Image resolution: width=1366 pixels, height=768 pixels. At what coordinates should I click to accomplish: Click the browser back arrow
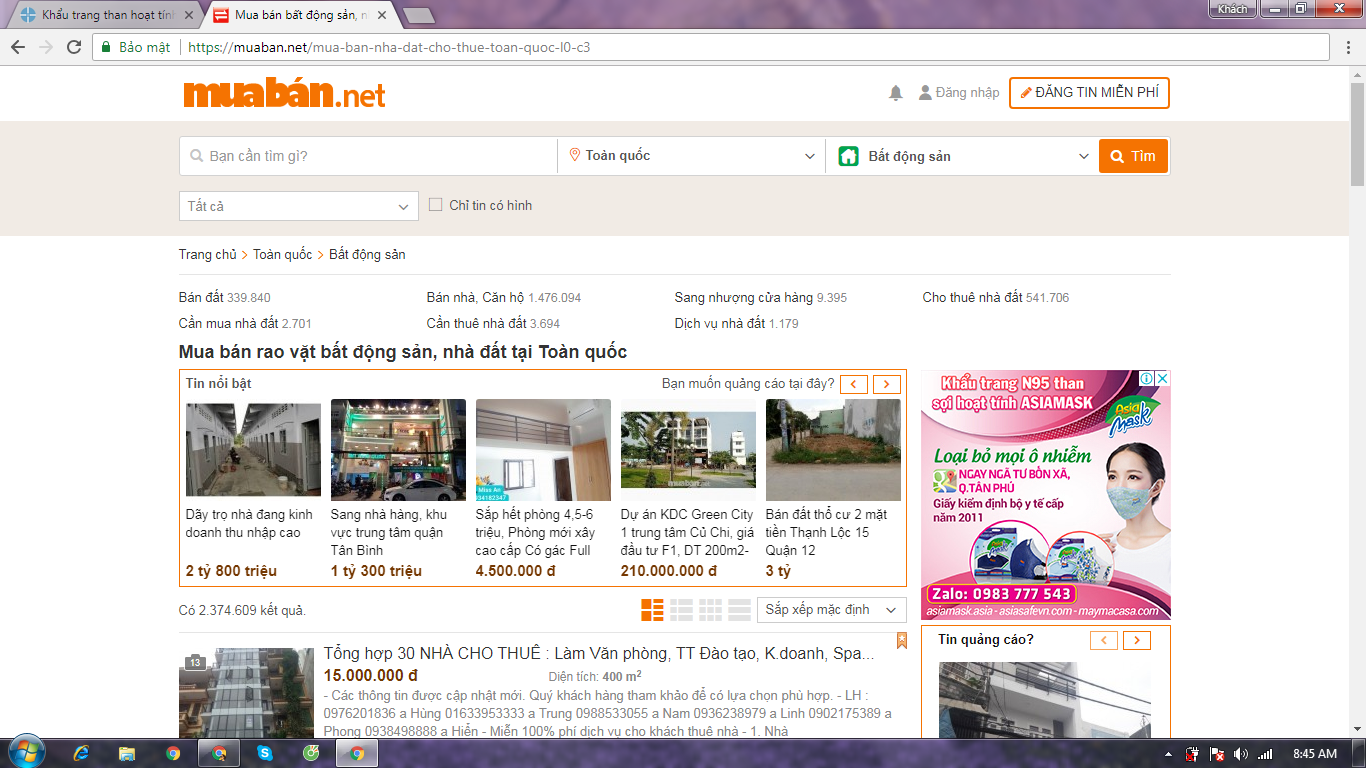tap(18, 47)
